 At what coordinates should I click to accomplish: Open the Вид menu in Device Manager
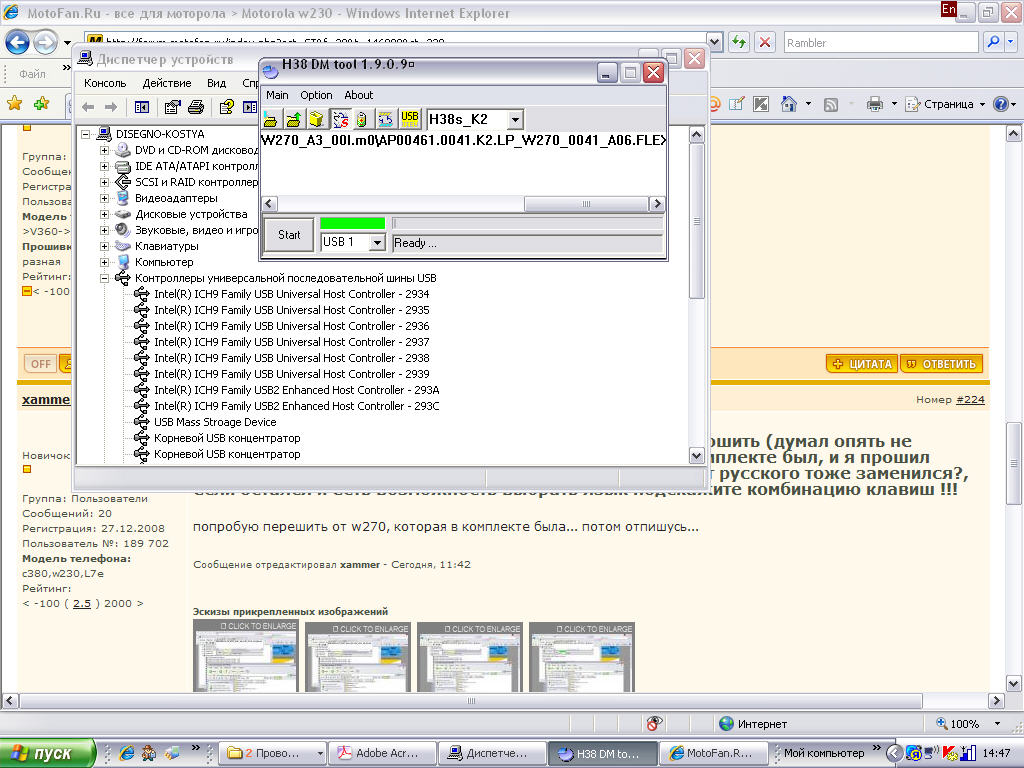216,83
